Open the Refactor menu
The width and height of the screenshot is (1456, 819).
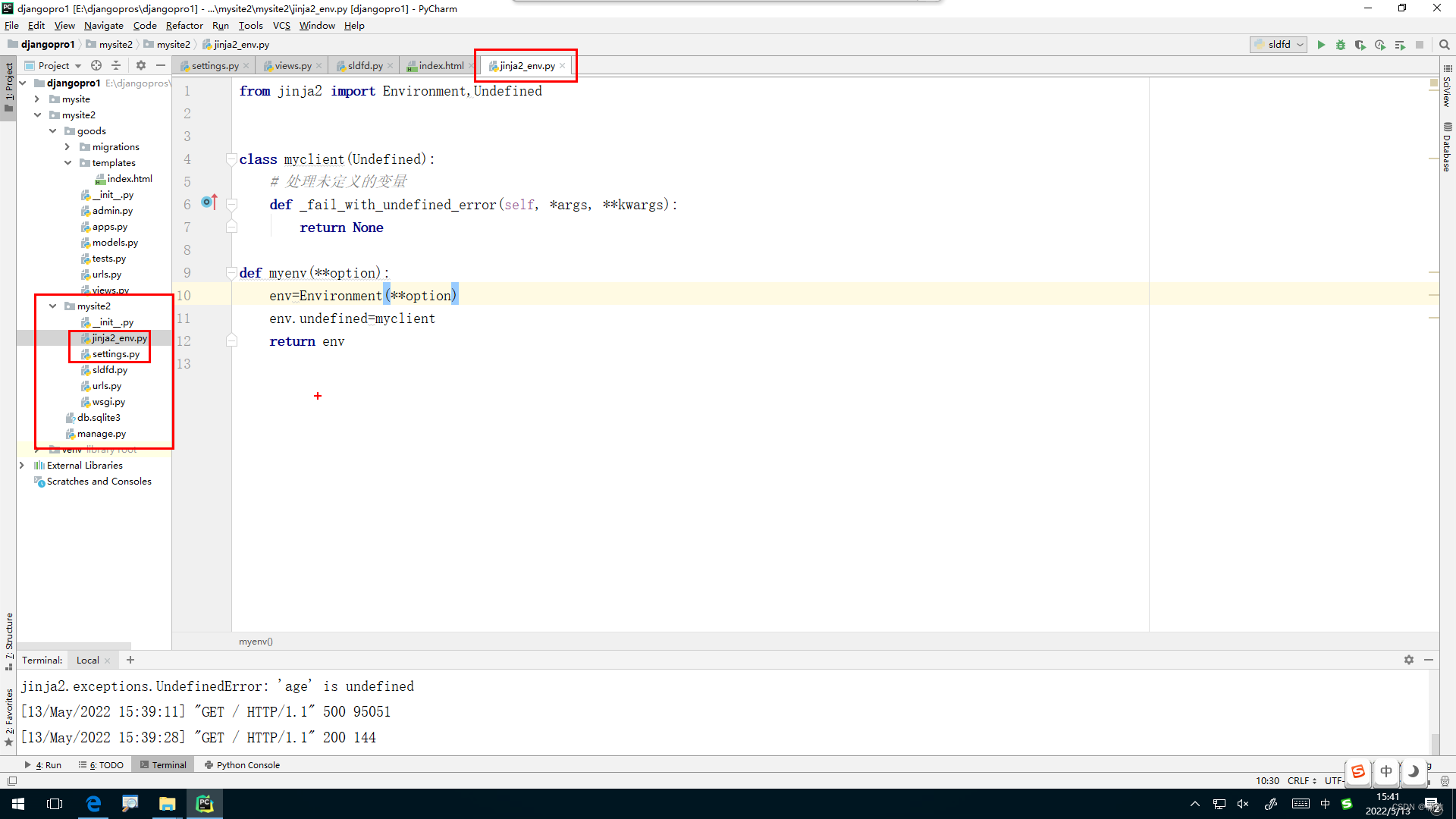(184, 26)
